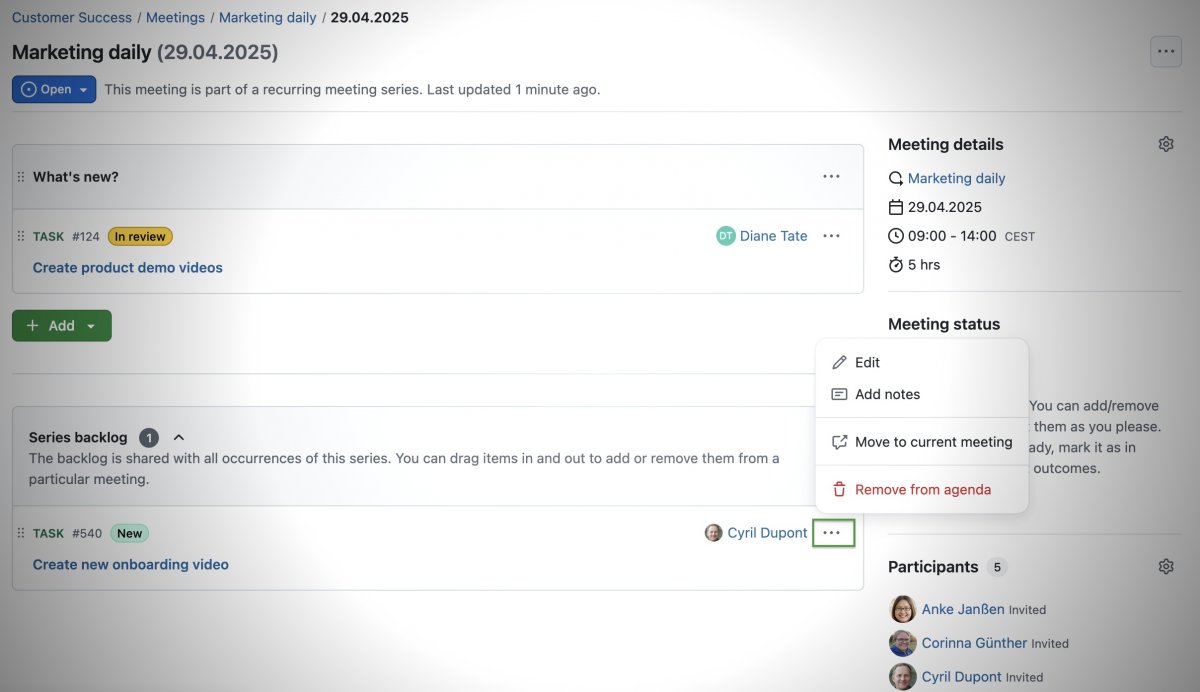Go to Meetings in the breadcrumb
The width and height of the screenshot is (1200, 692).
pos(175,17)
